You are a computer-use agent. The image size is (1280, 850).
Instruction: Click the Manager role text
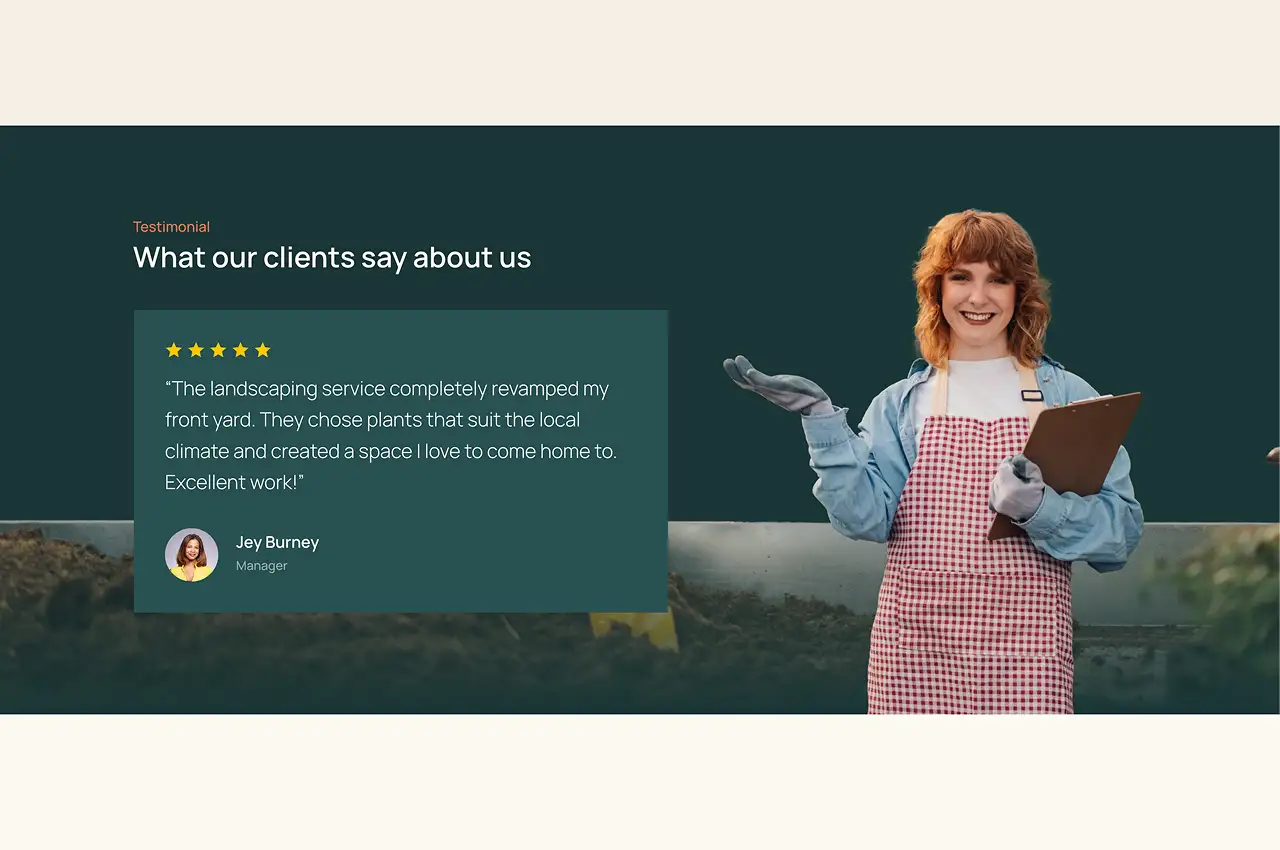coord(261,566)
